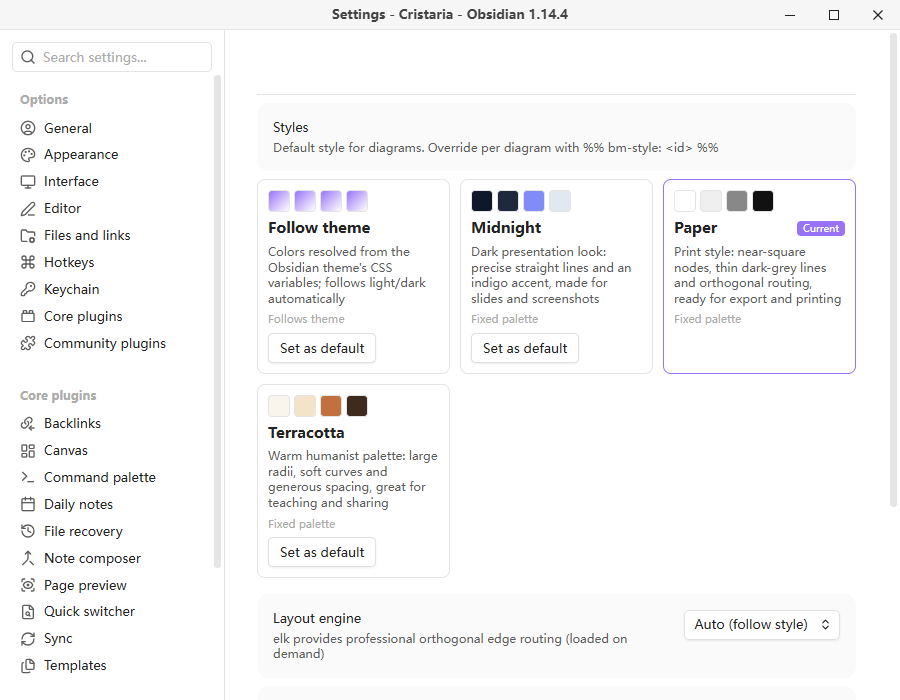Click Paper's medium grey swatch

(x=737, y=201)
